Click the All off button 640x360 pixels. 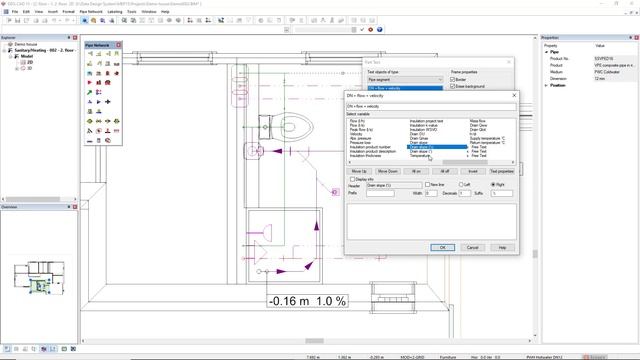click(x=445, y=171)
